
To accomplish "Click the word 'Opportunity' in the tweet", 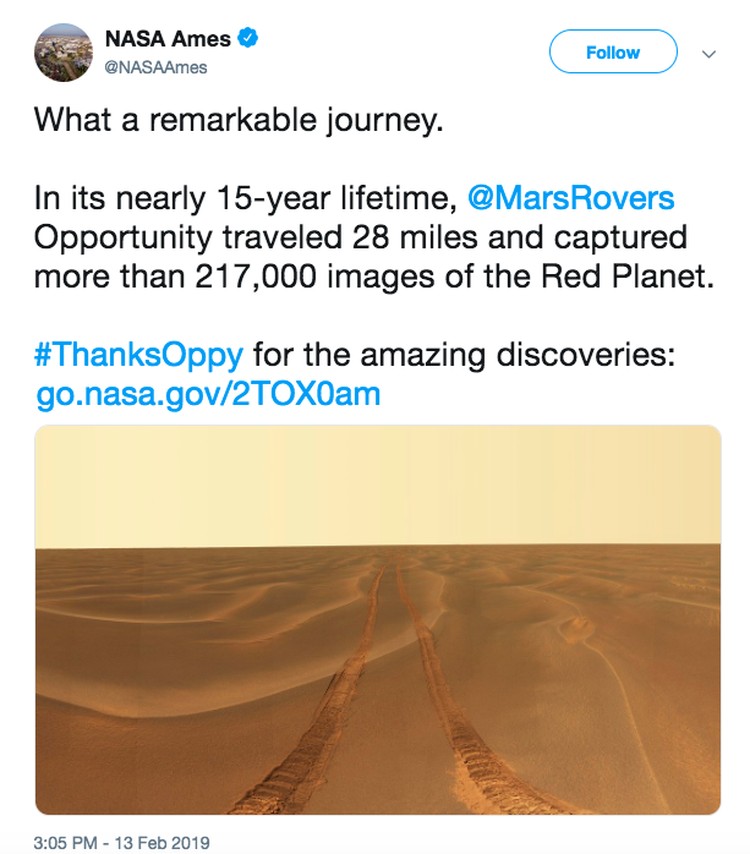I will pos(123,238).
